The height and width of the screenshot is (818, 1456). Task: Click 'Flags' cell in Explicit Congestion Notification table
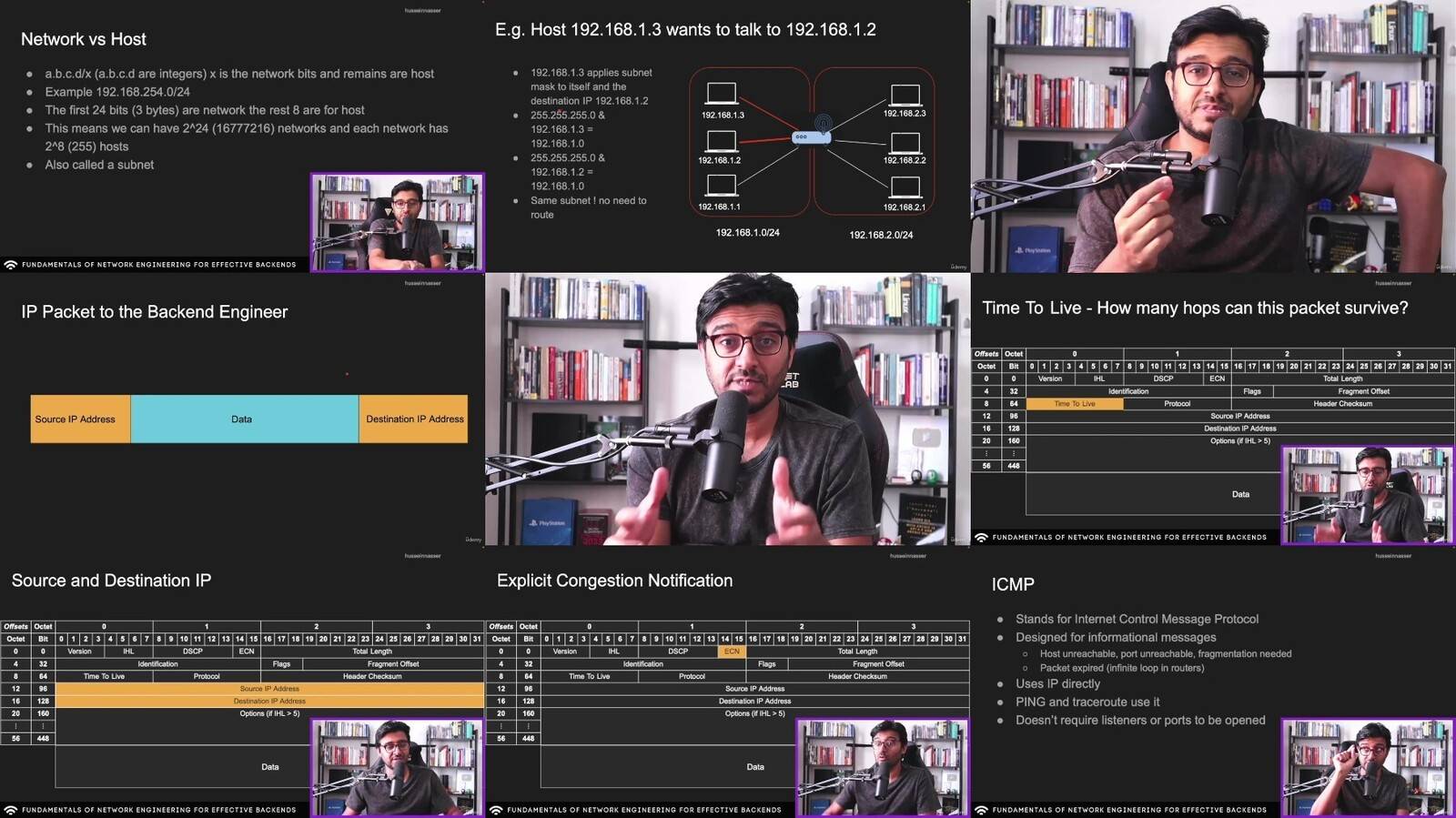766,664
